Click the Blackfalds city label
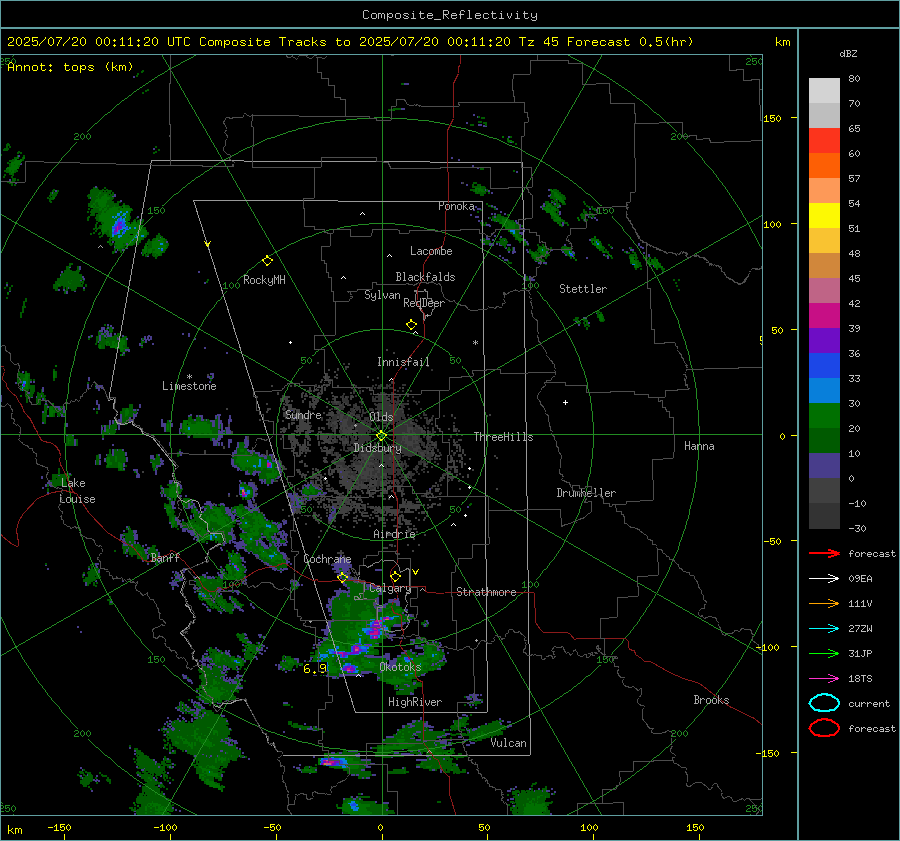Image resolution: width=900 pixels, height=841 pixels. point(425,277)
